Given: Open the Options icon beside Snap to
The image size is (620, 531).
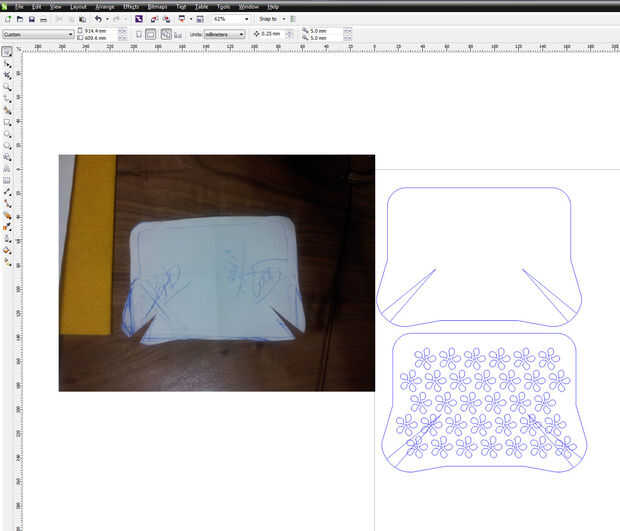Looking at the screenshot, I should [293, 19].
